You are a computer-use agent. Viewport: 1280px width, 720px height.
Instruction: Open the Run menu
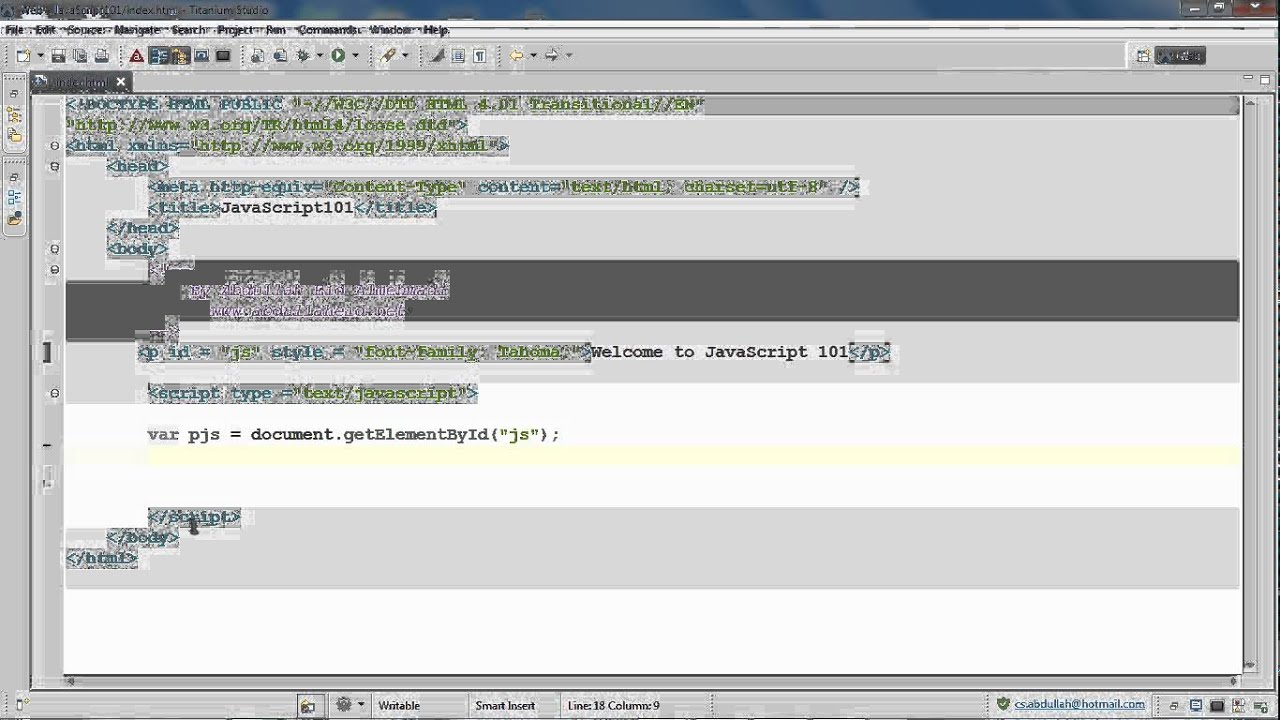coord(276,30)
